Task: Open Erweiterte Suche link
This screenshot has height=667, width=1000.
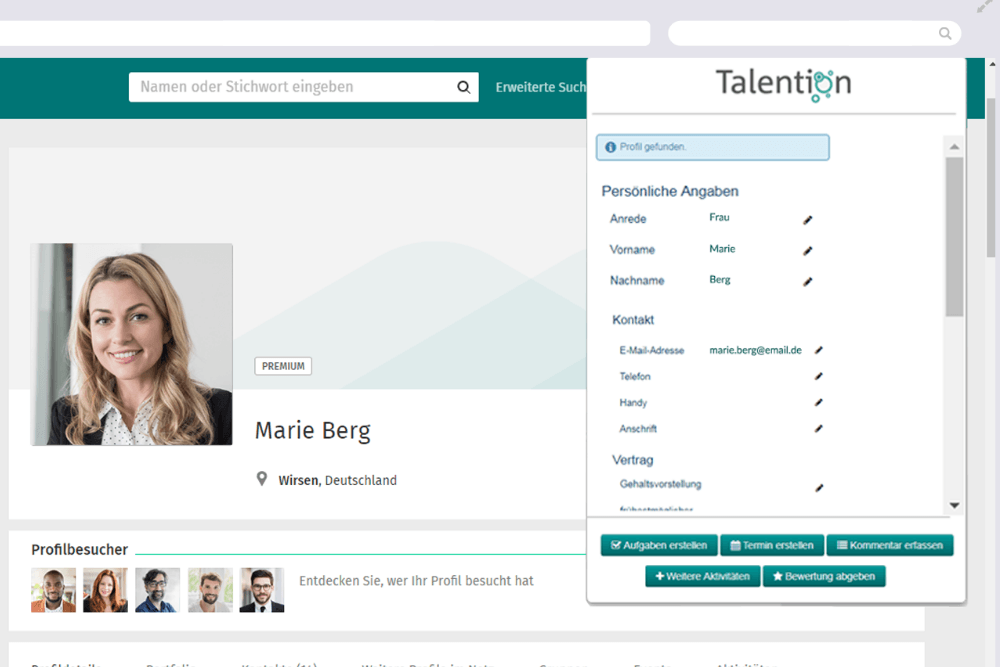Action: tap(541, 87)
